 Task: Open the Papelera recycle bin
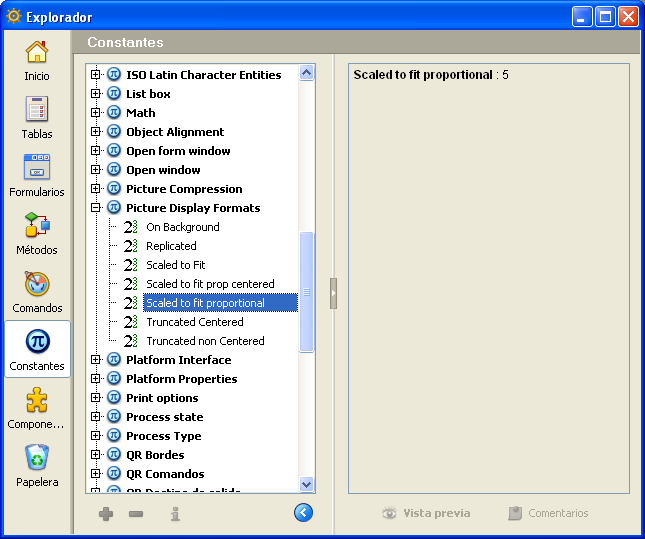click(x=36, y=465)
